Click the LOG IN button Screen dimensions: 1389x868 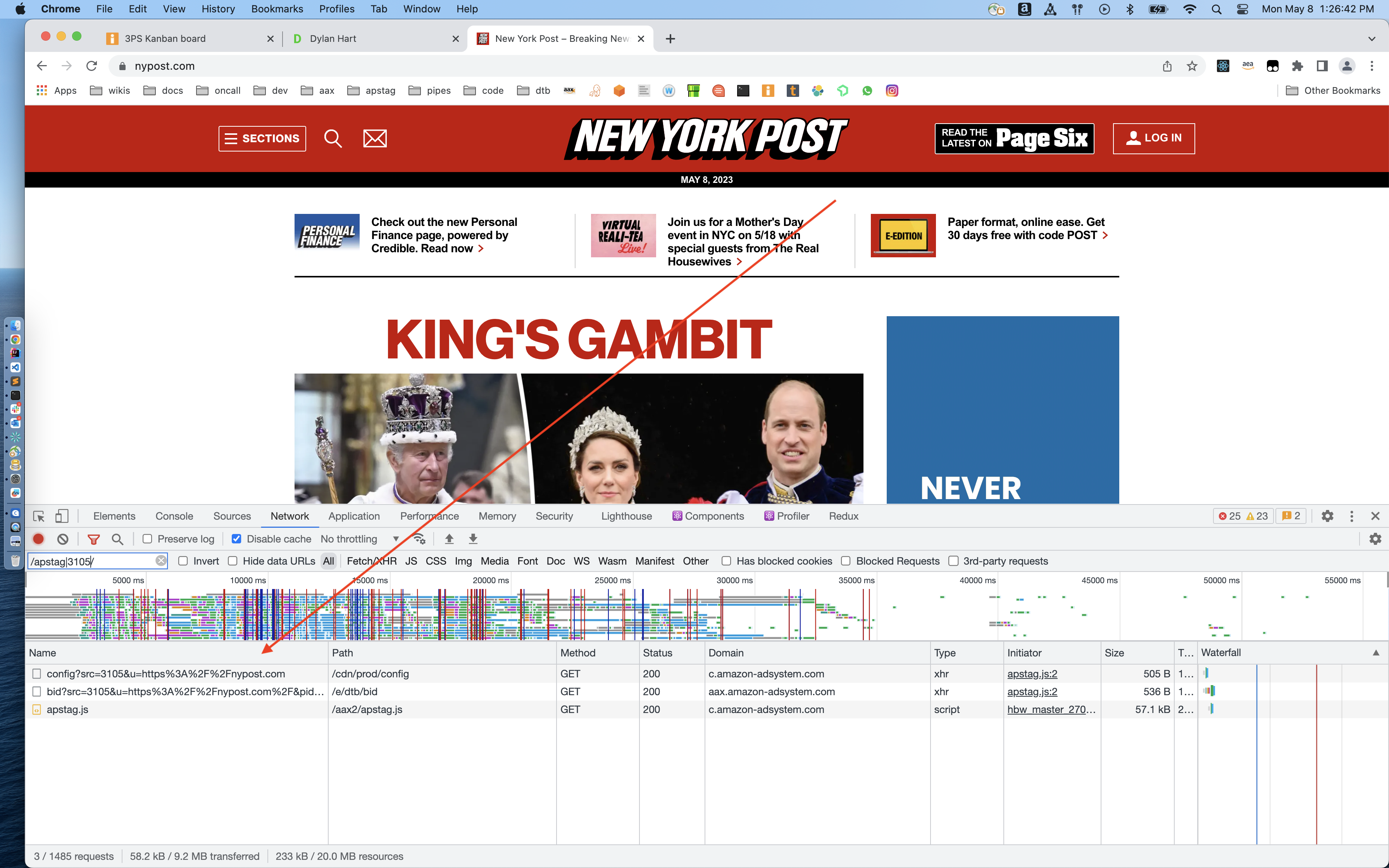(x=1154, y=138)
